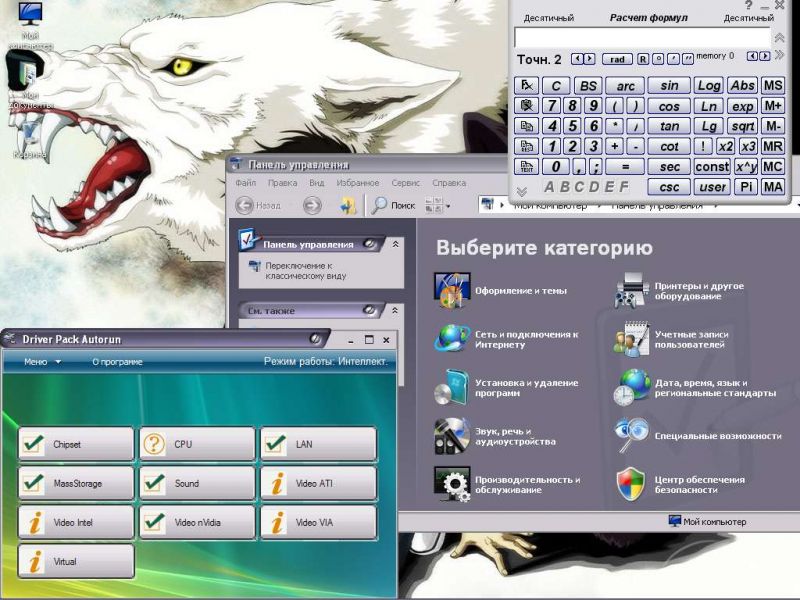Open the Сервис menu

click(x=405, y=183)
